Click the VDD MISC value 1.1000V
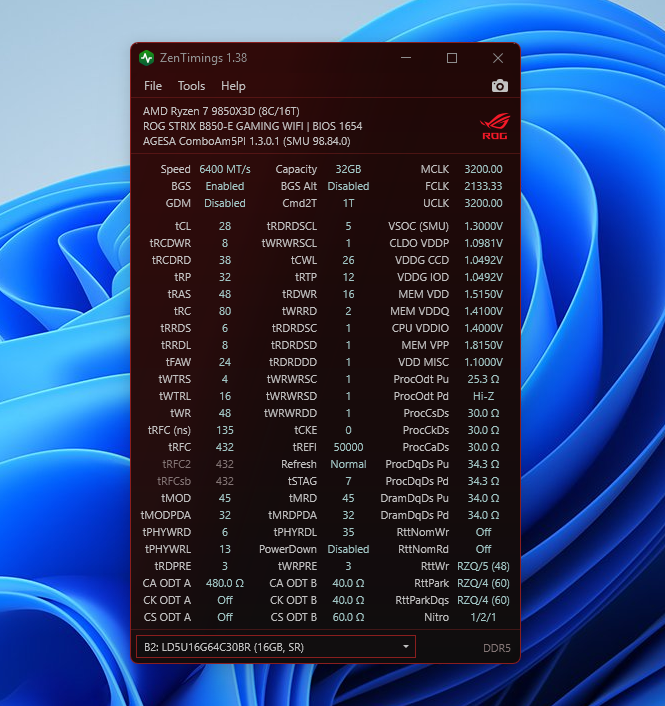 (483, 362)
